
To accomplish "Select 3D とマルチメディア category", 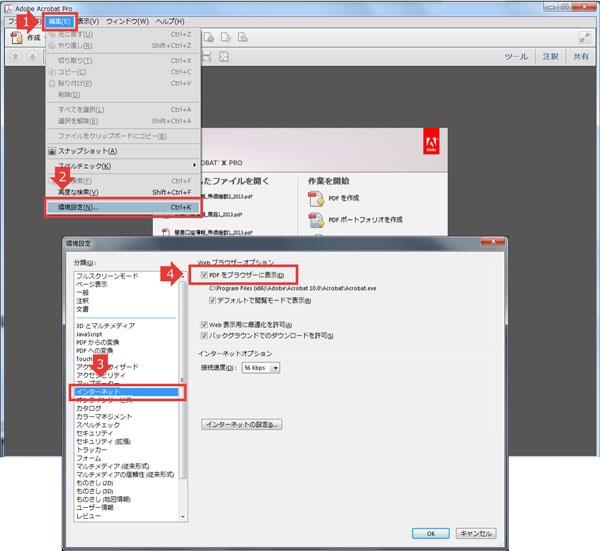I will pos(105,326).
